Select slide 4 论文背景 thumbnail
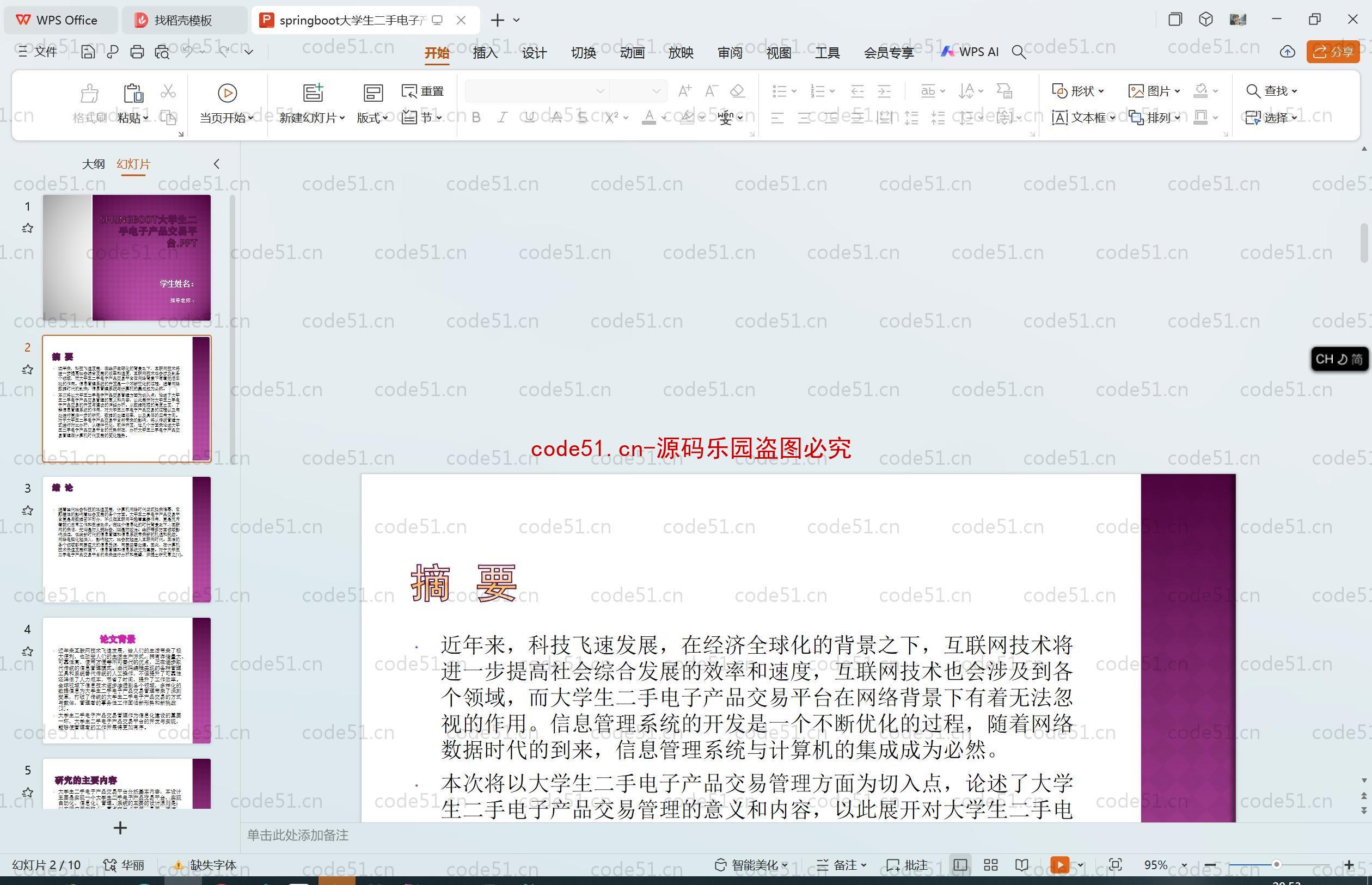Viewport: 1372px width, 885px height. point(127,680)
